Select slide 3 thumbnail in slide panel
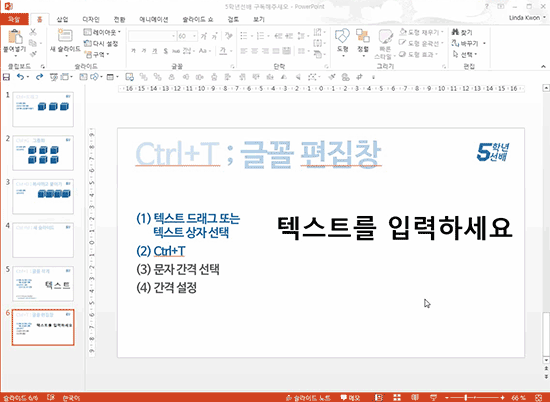 point(43,196)
